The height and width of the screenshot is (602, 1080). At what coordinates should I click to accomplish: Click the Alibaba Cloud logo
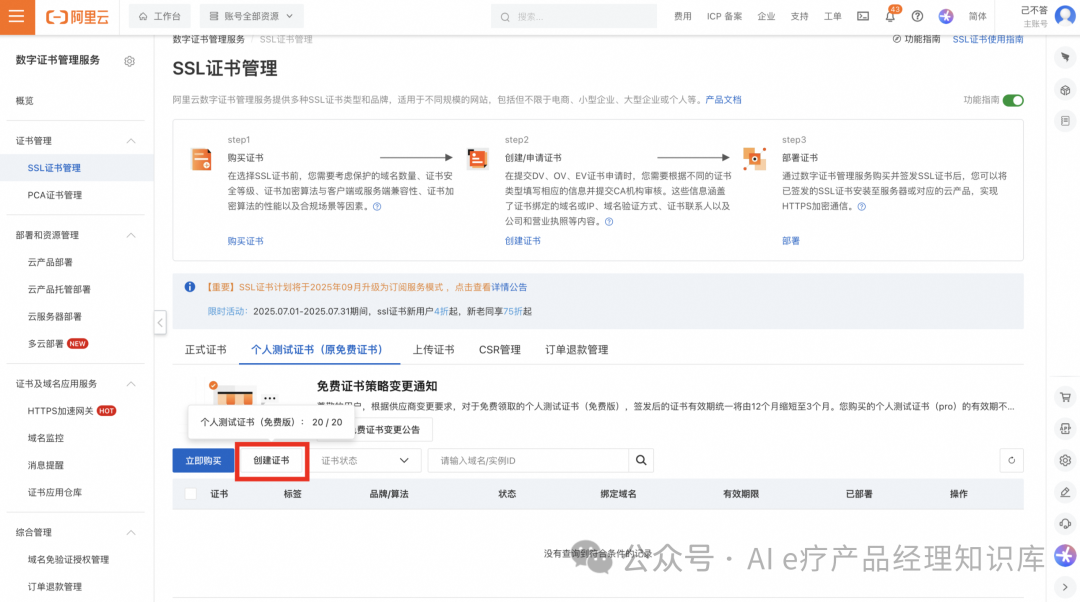point(77,17)
